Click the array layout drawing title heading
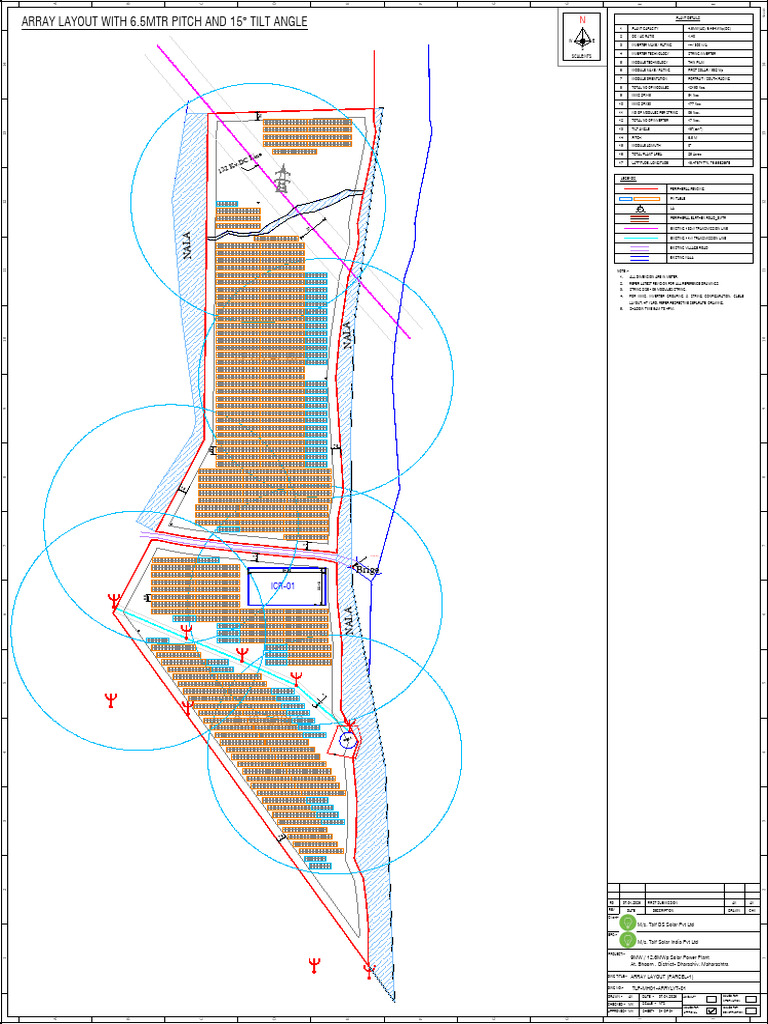The width and height of the screenshot is (768, 1024). coord(165,22)
